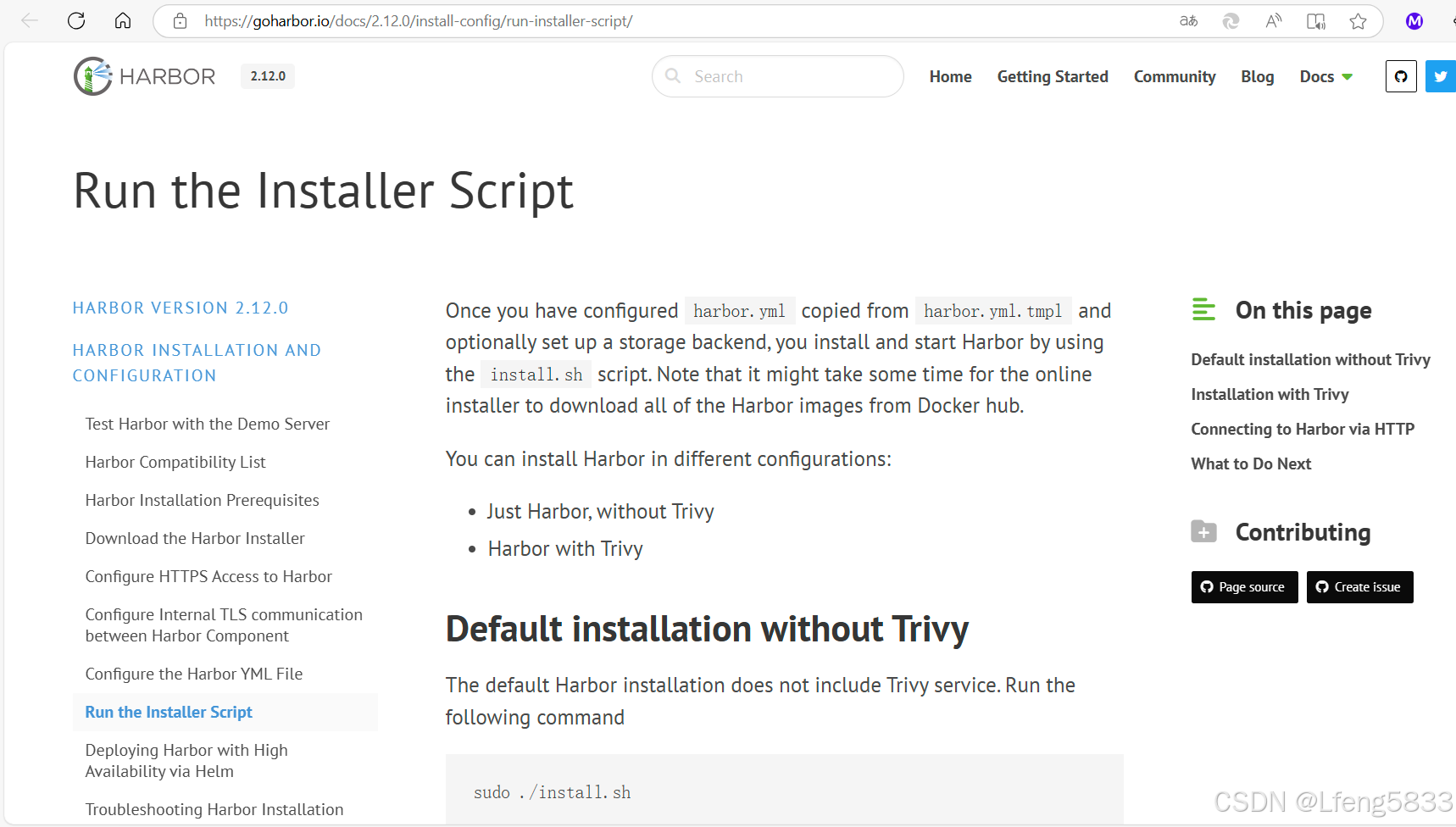Jump to Installation with Trivy section
Screen dimensions: 1456x827
[x=1270, y=394]
